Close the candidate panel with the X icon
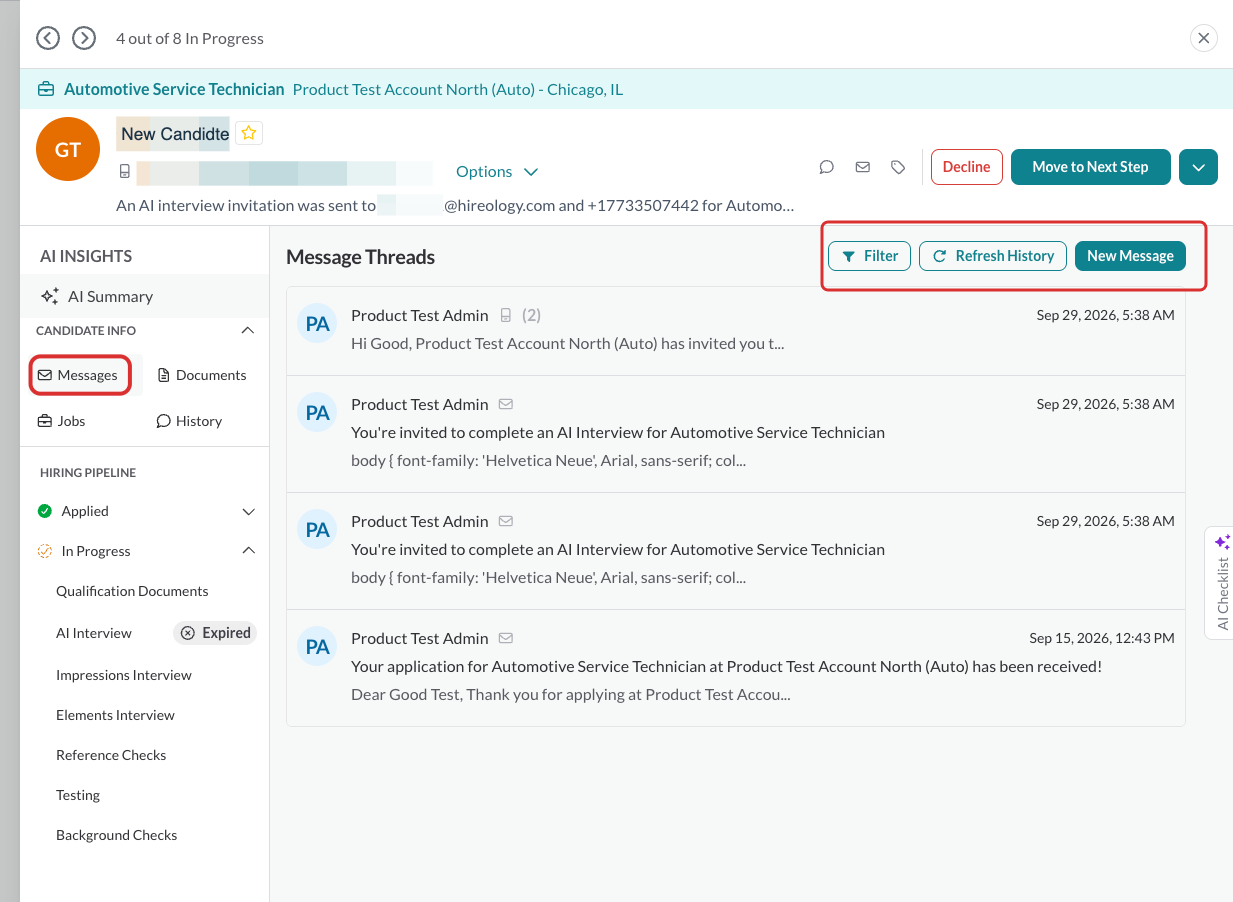Viewport: 1233px width, 902px height. (x=1204, y=38)
